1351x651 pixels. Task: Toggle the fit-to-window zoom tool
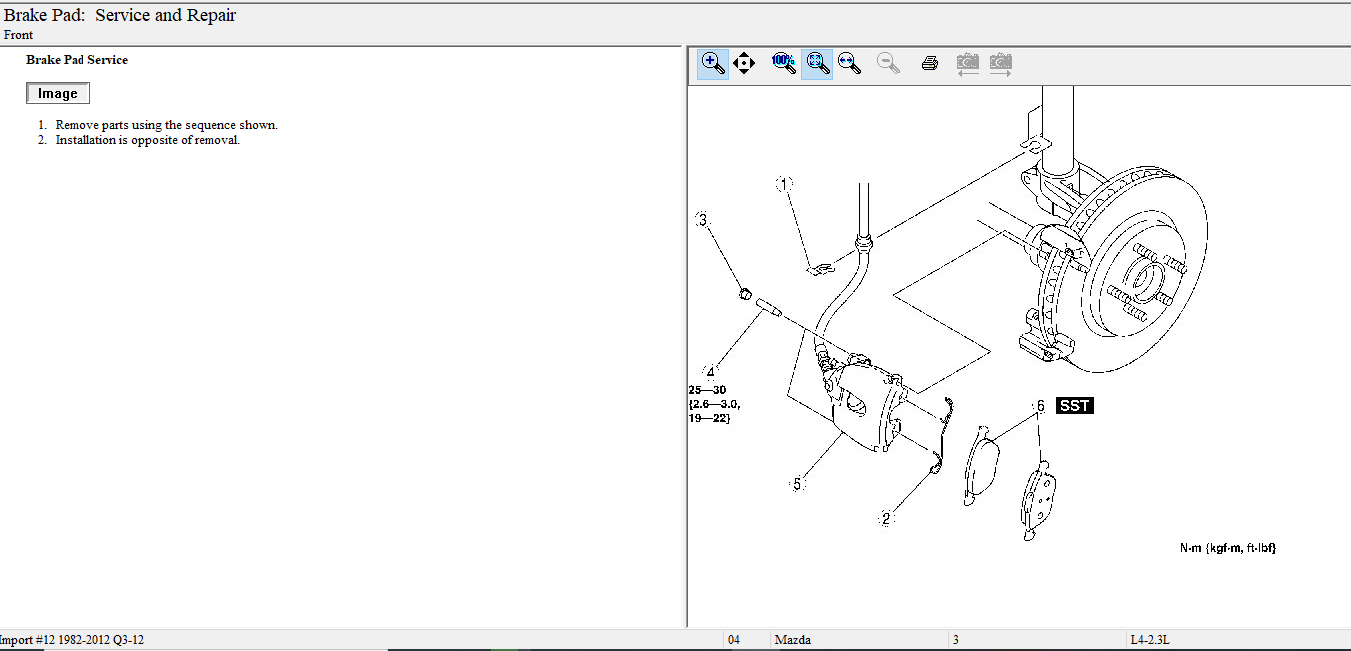tap(817, 63)
